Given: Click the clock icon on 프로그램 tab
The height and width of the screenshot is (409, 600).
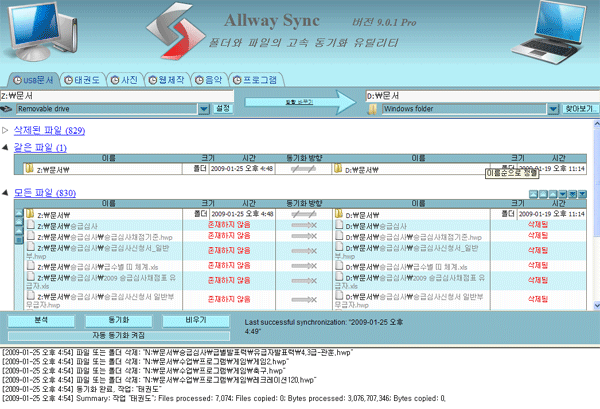Looking at the screenshot, I should (237, 80).
